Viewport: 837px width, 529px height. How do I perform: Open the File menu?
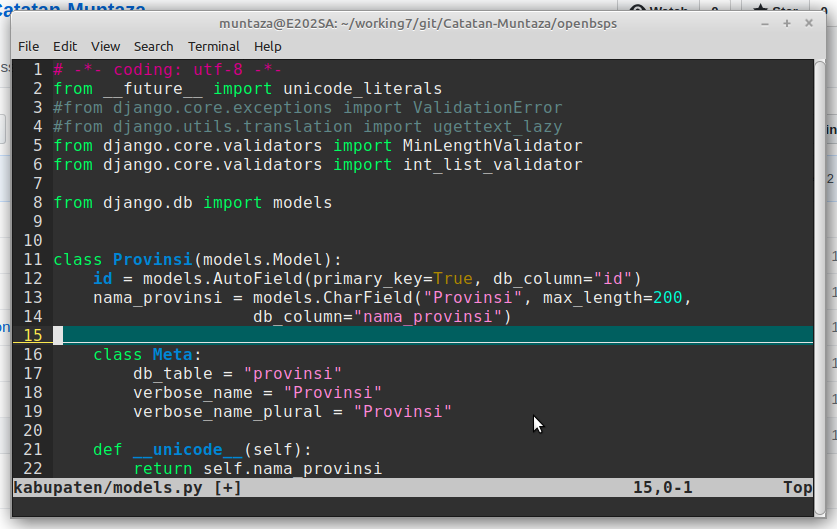[x=28, y=46]
